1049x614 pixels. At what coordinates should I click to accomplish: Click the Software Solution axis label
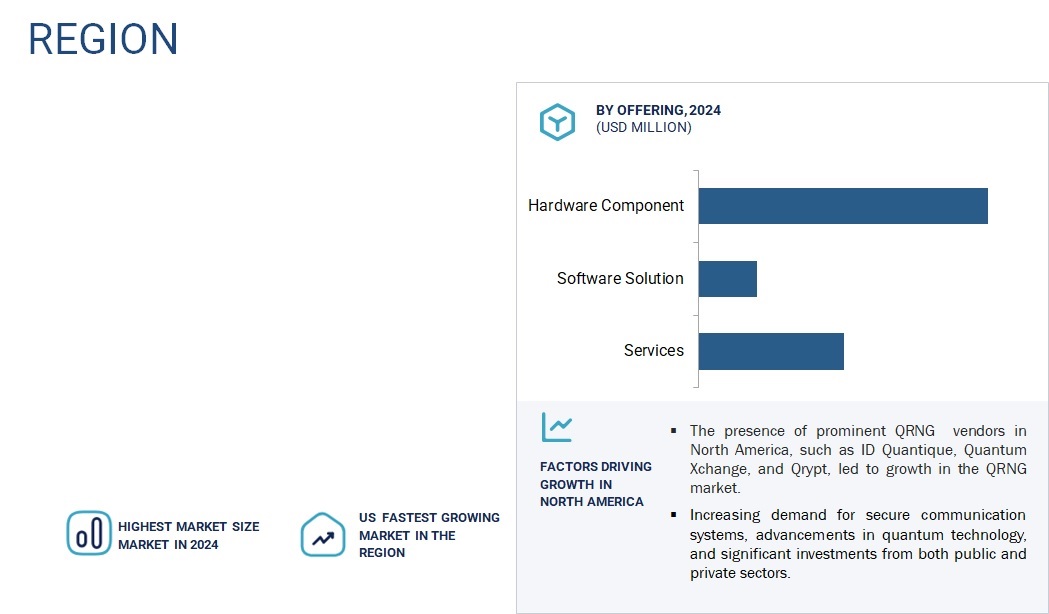620,279
